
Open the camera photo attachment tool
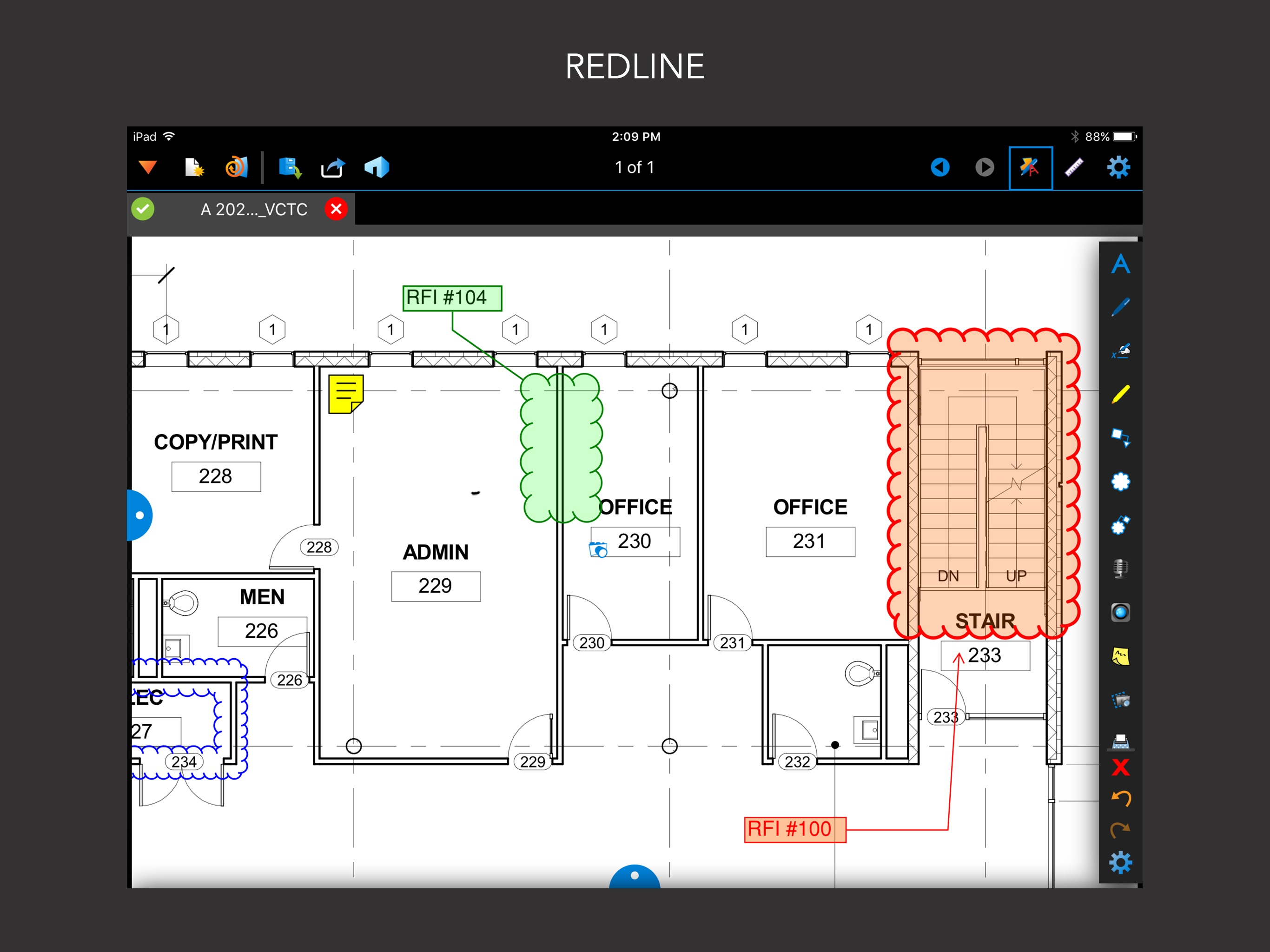(x=1120, y=612)
